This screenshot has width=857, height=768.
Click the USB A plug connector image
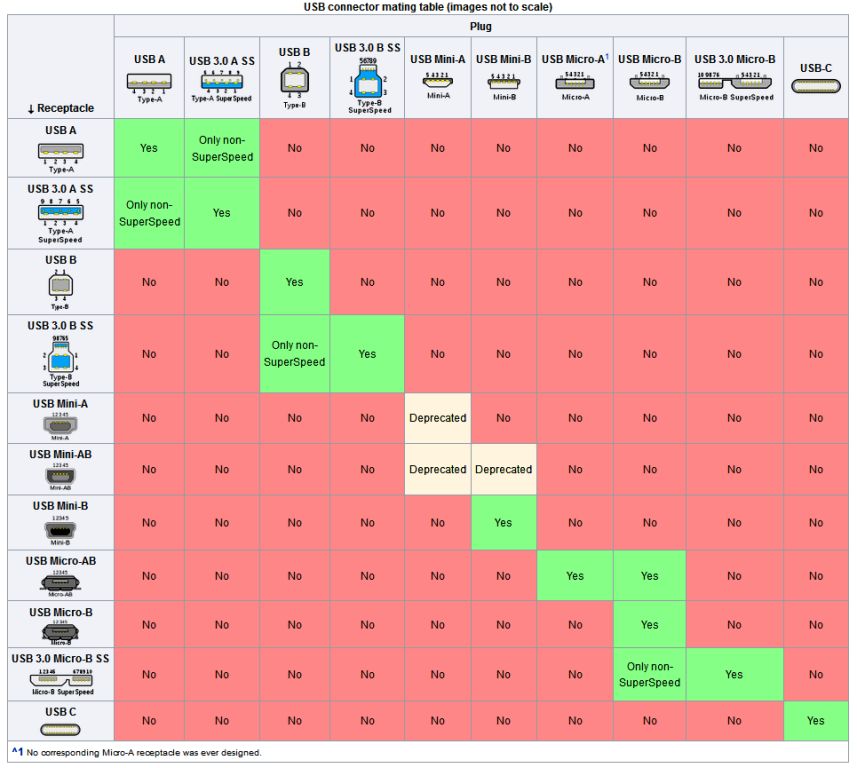149,88
